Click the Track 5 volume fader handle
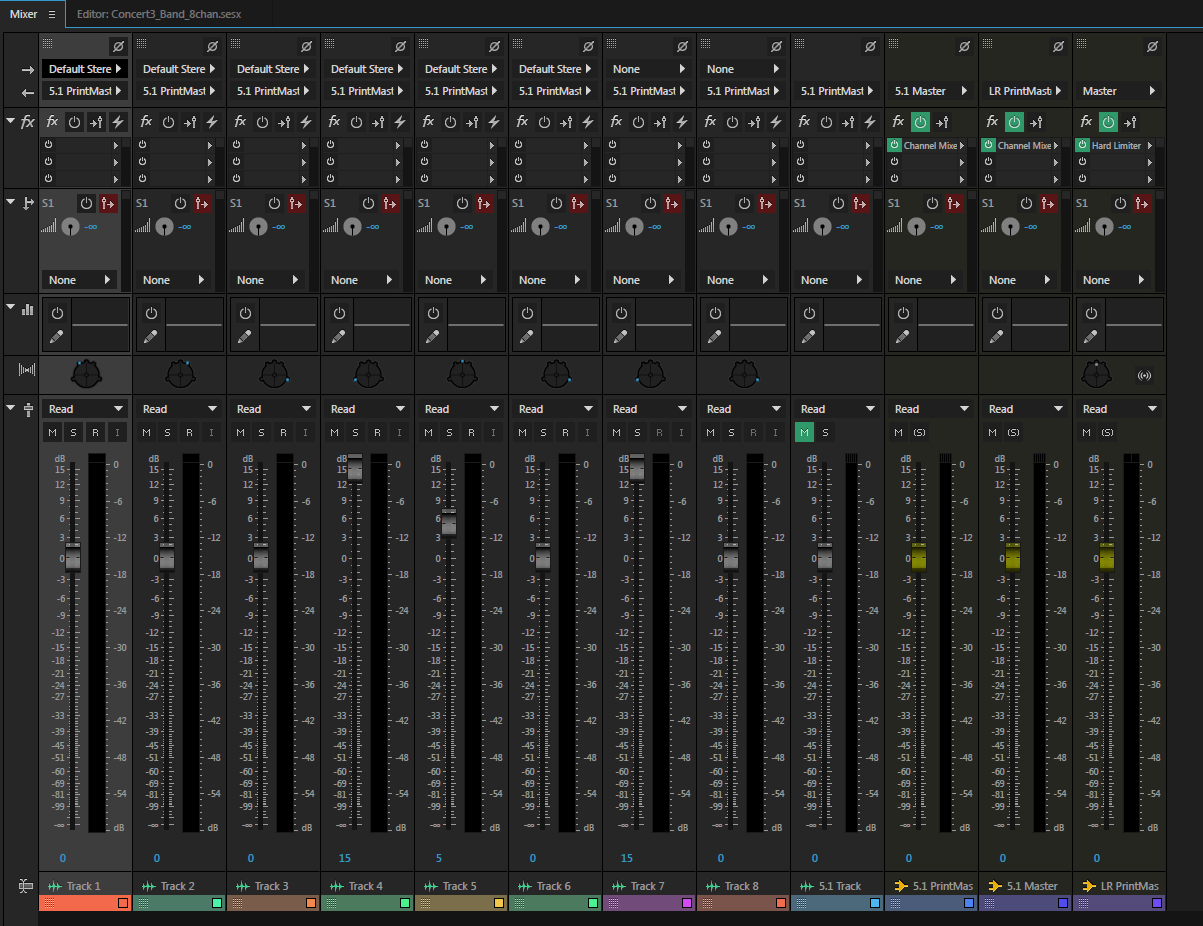The image size is (1203, 926). 449,523
